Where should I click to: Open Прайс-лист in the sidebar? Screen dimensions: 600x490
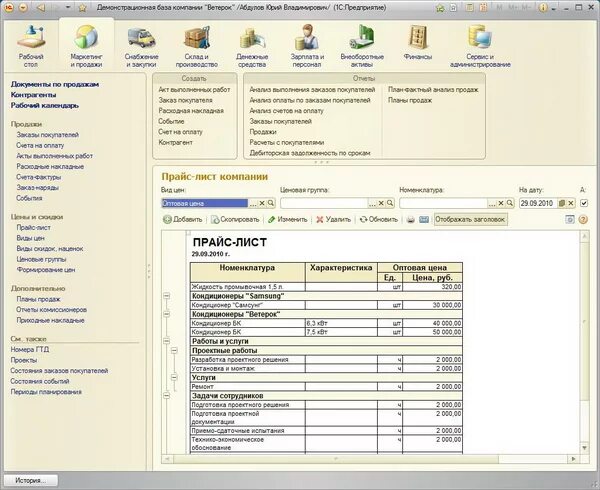tap(33, 227)
